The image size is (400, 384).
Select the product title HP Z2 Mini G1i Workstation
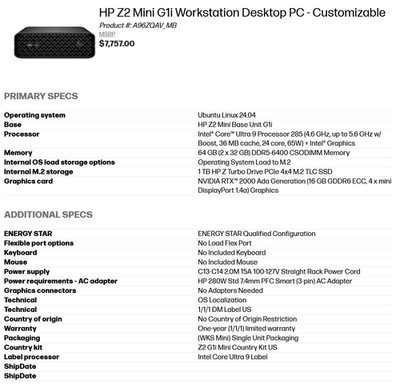[242, 13]
